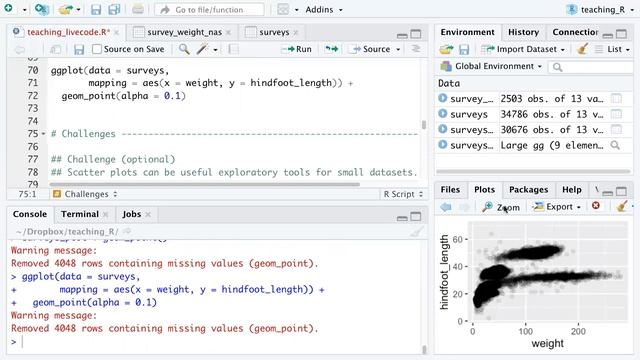The height and width of the screenshot is (360, 640).
Task: Click the remove current plot red icon
Action: [x=596, y=205]
